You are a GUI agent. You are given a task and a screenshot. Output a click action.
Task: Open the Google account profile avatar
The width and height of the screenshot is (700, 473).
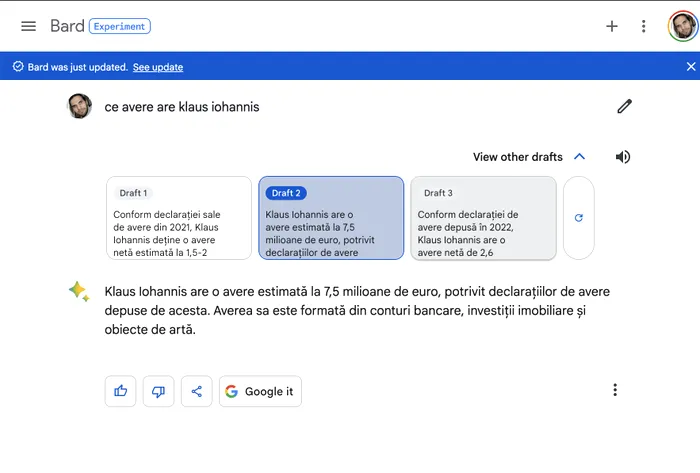pyautogui.click(x=683, y=26)
